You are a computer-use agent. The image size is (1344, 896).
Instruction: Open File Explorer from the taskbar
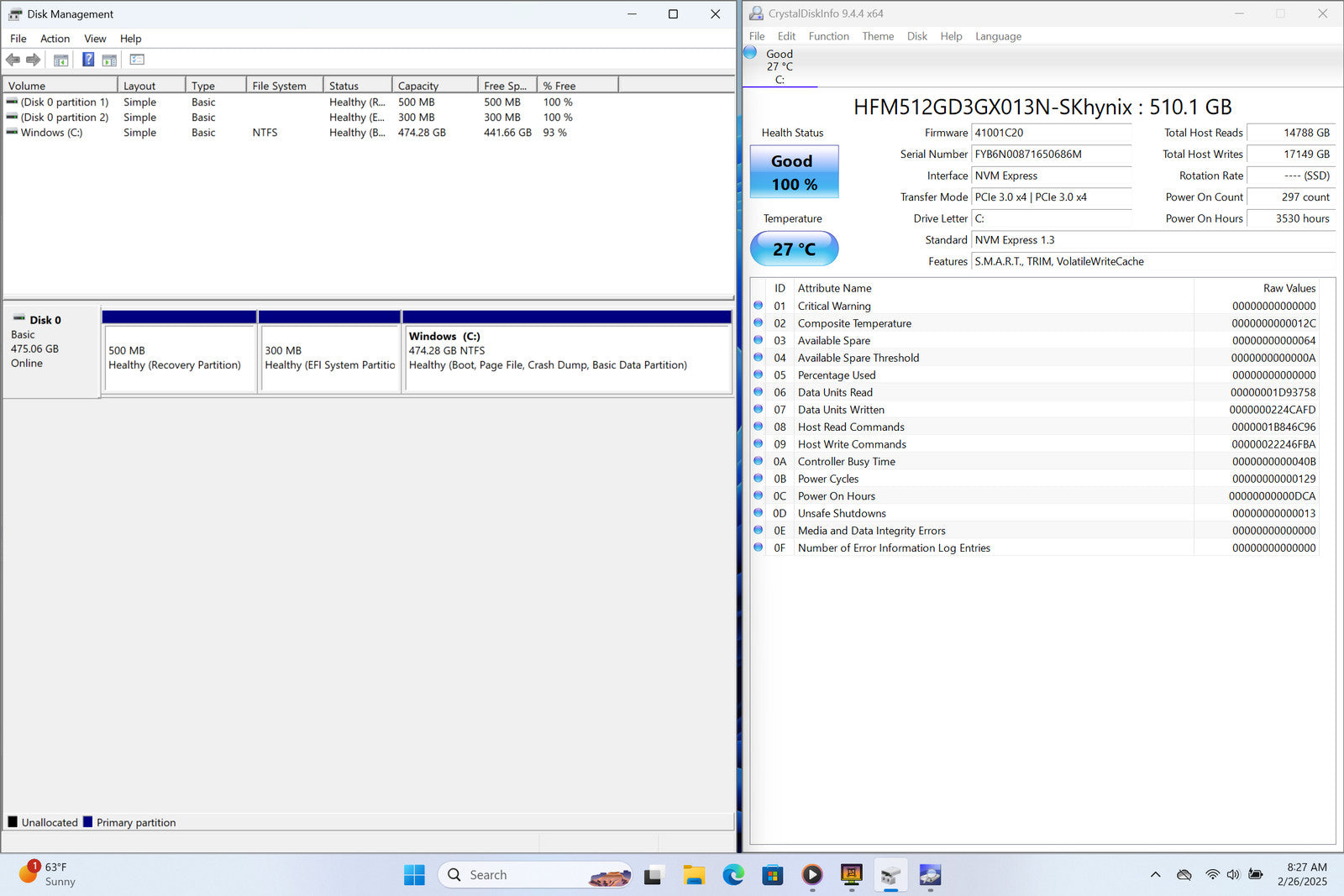[x=694, y=875]
